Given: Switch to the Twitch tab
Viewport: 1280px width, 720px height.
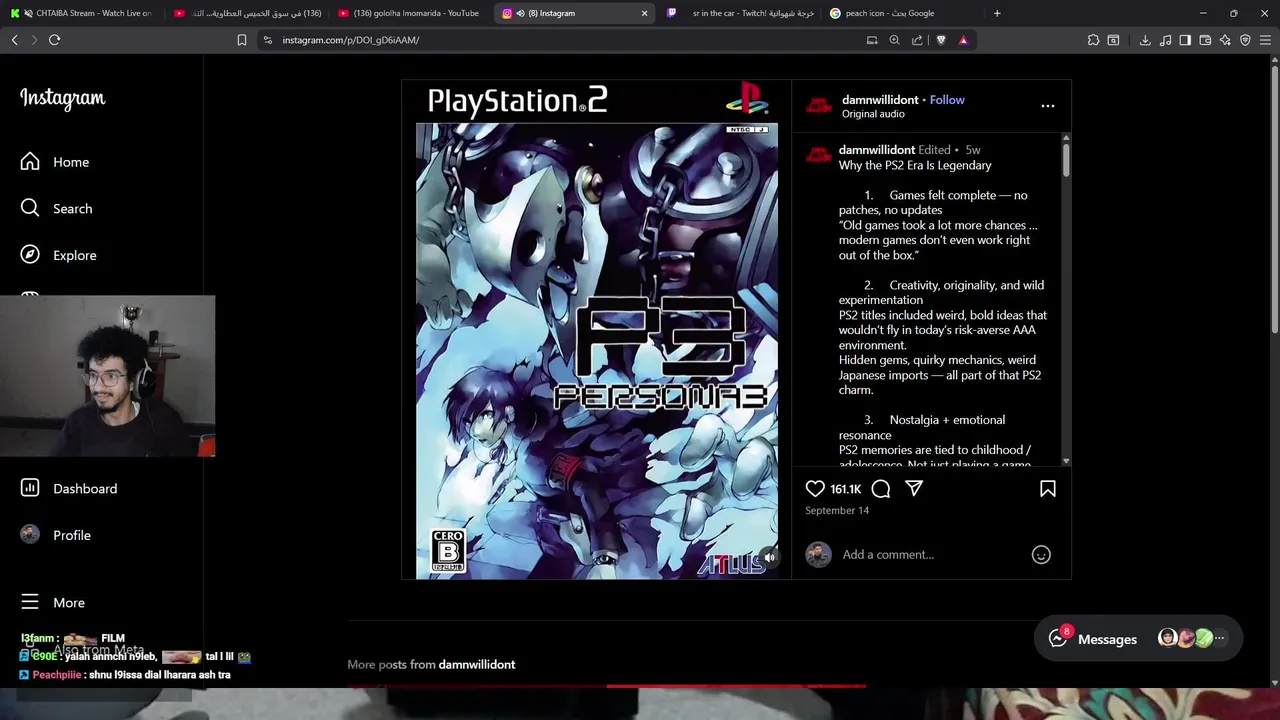Looking at the screenshot, I should tap(740, 13).
